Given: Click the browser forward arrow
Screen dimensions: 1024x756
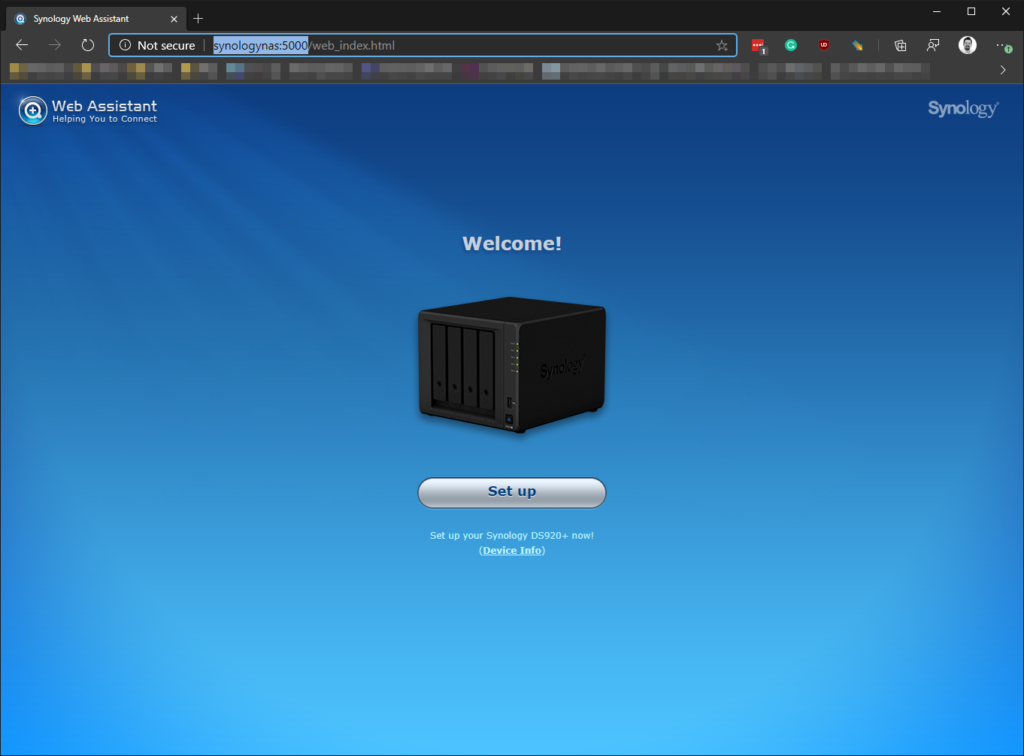Looking at the screenshot, I should [x=55, y=45].
